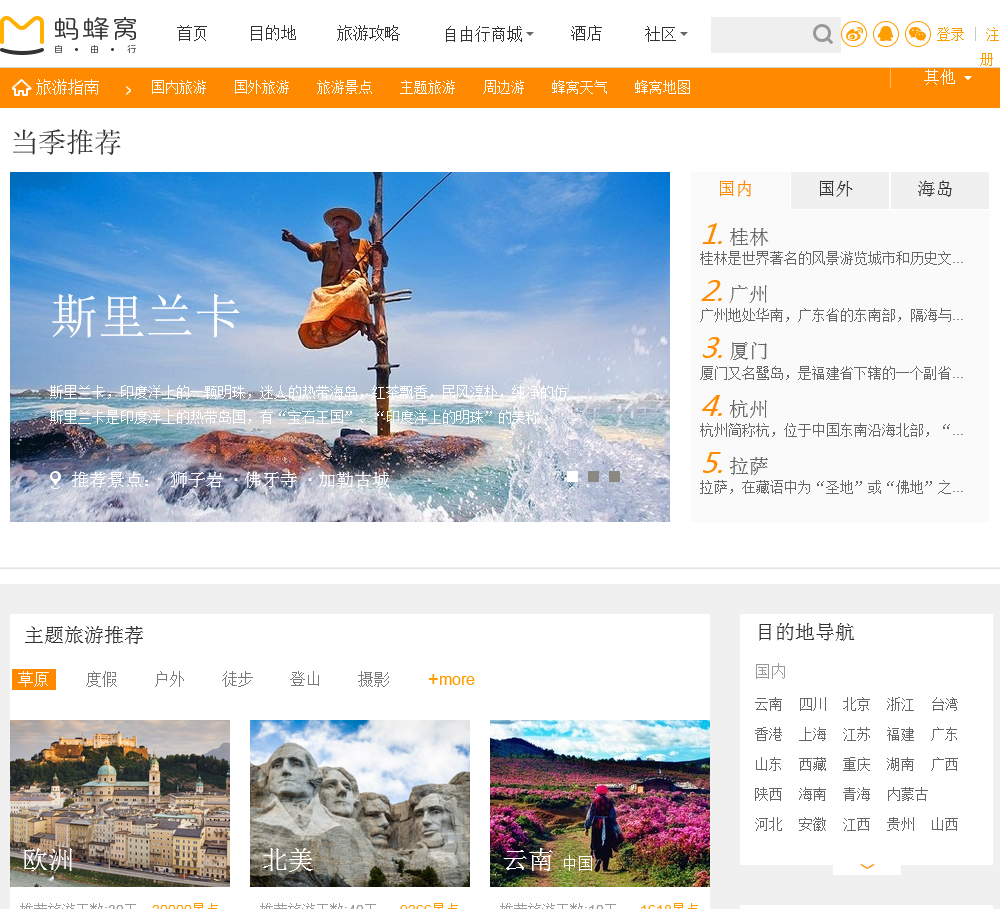Open the 云南 destination thumbnail
1000x909 pixels.
(599, 803)
